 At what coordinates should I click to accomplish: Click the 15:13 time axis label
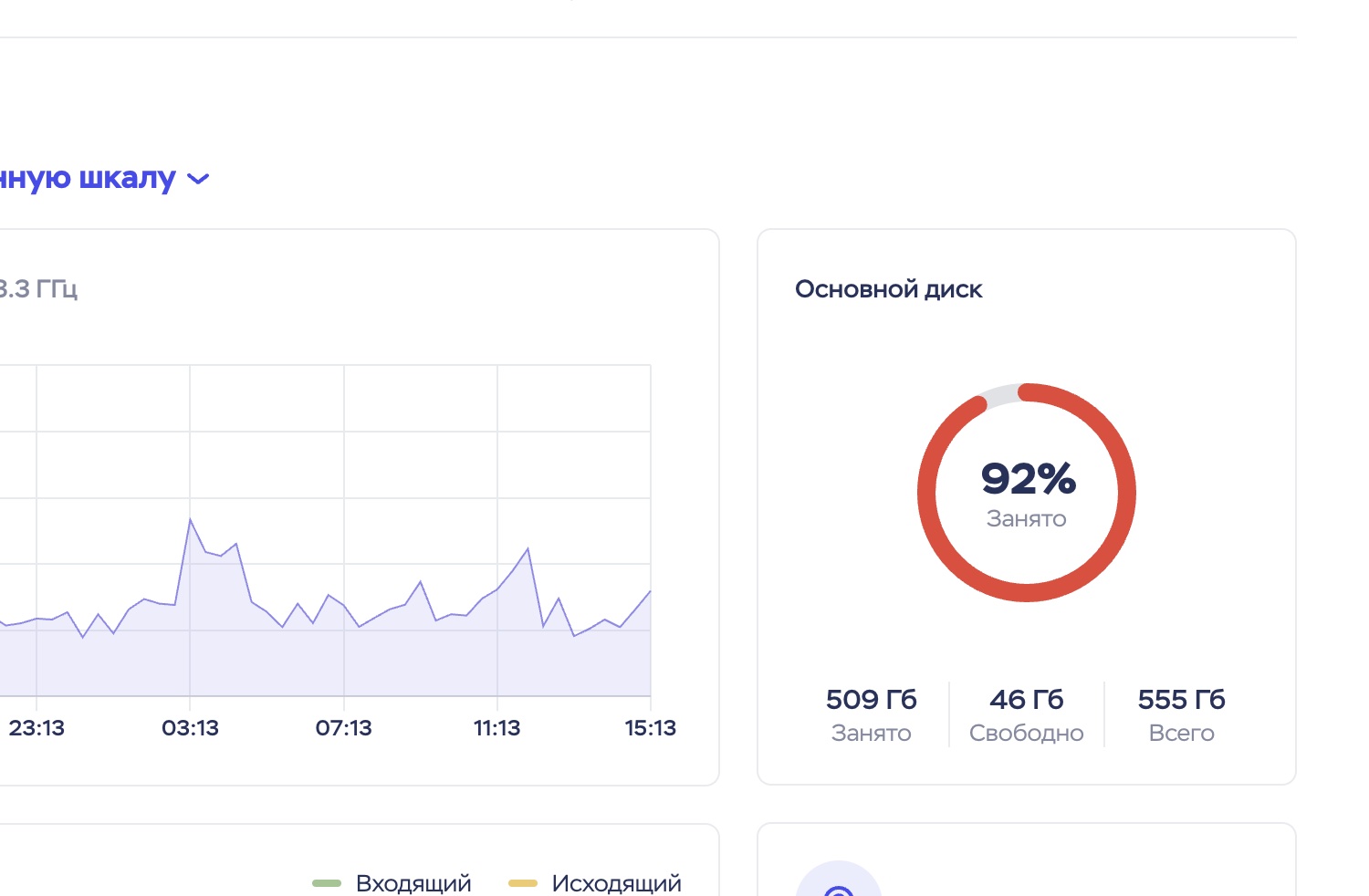click(x=651, y=728)
